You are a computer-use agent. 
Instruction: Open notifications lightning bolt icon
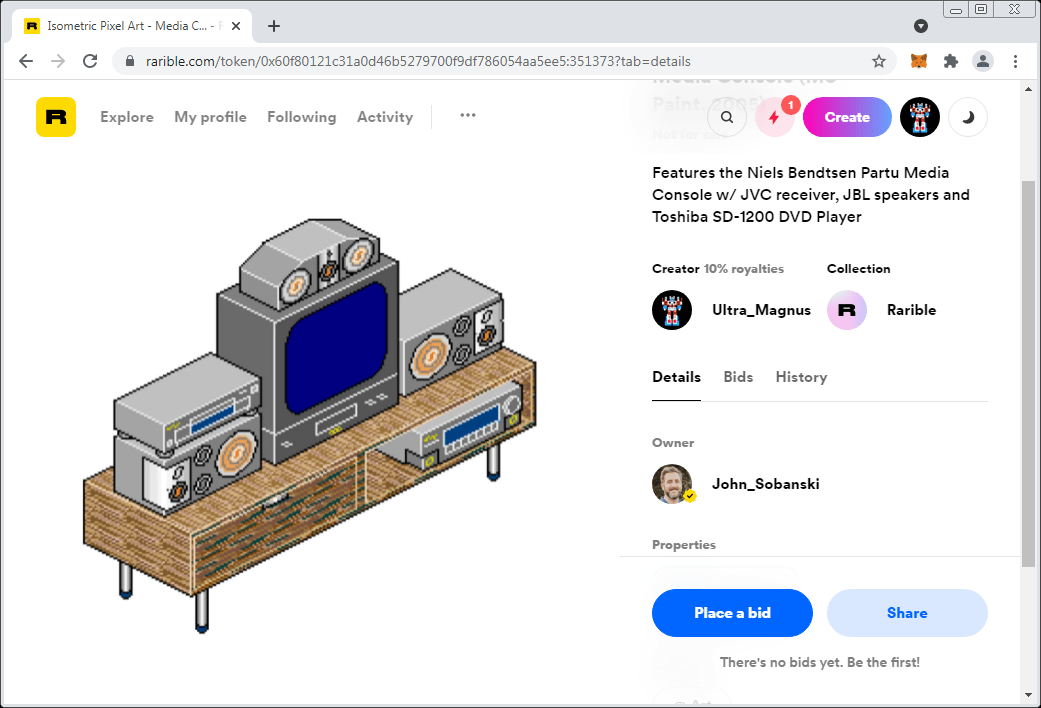point(774,118)
